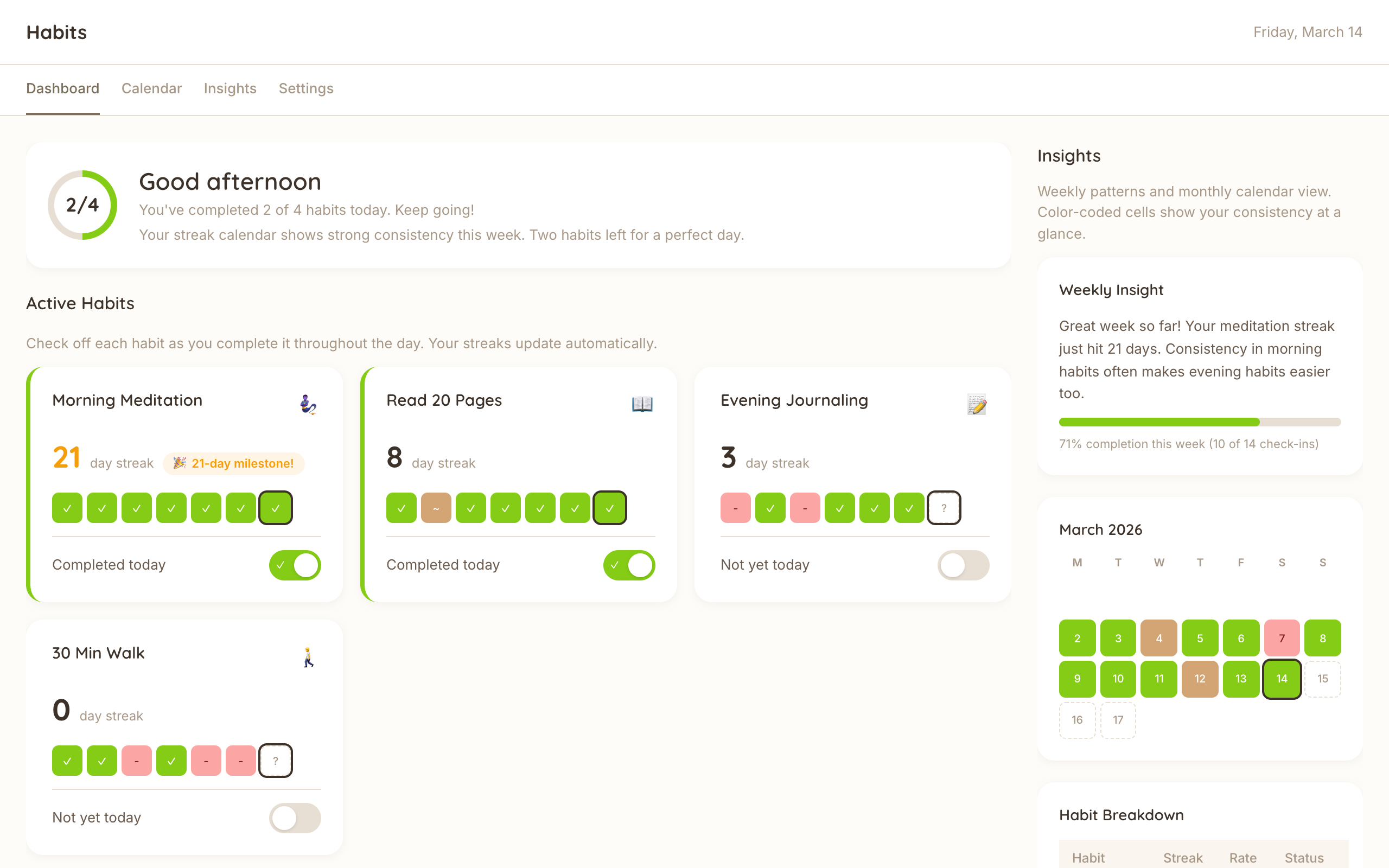1389x868 pixels.
Task: Click a missed-day dash square on Evening Journaling
Action: click(x=735, y=507)
